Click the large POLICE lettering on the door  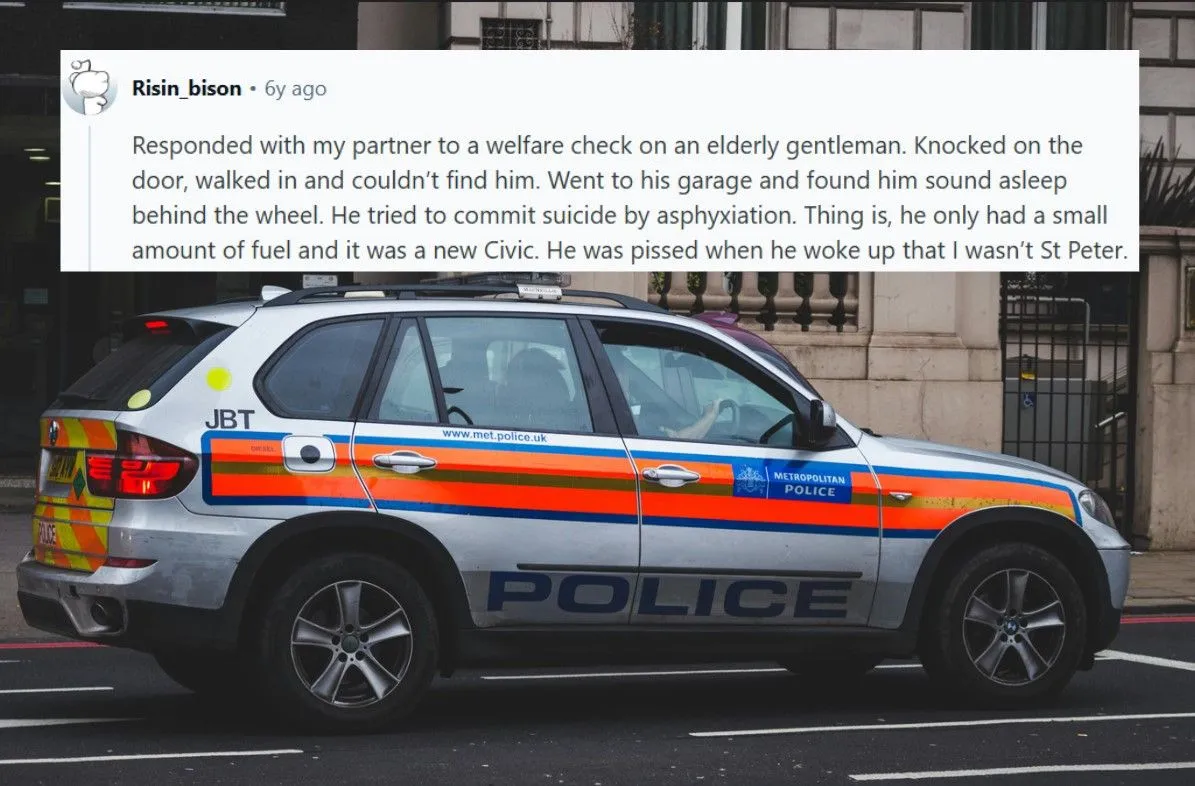point(669,596)
